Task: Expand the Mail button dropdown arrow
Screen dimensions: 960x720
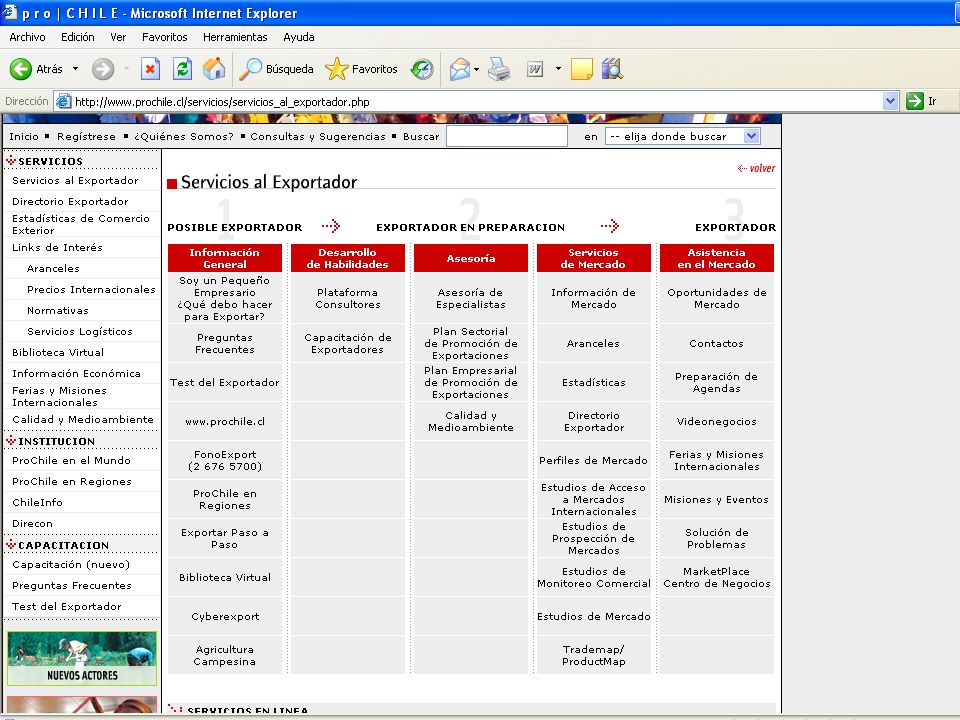Action: tap(476, 69)
